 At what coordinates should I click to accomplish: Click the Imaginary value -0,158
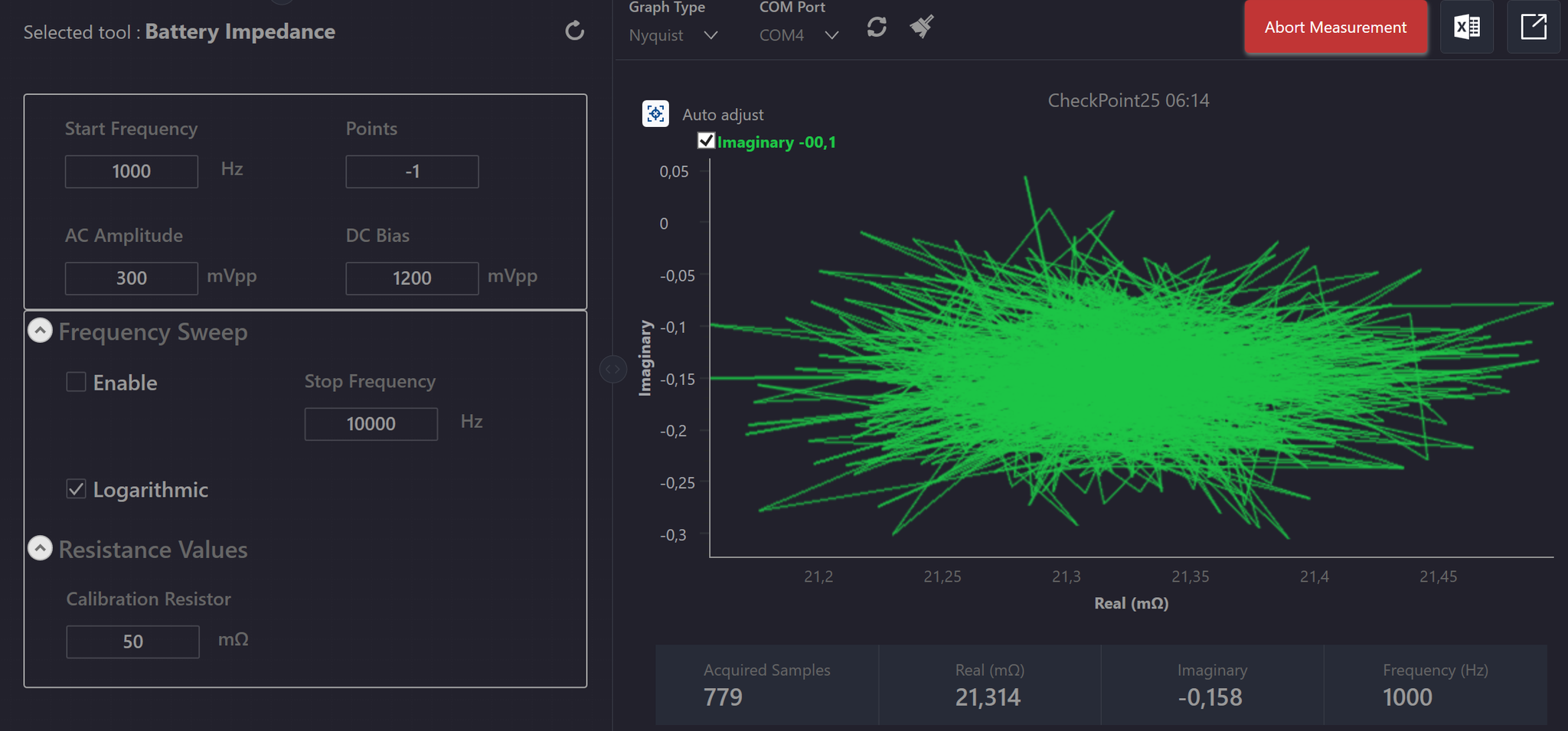[1210, 697]
